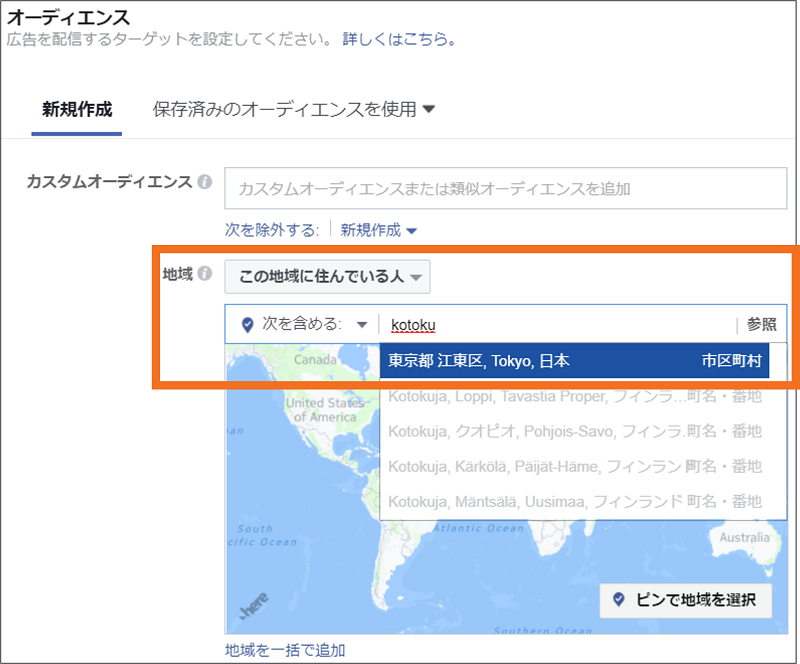Open この地域に住んでいる人 dropdown
800x664 pixels.
328,277
